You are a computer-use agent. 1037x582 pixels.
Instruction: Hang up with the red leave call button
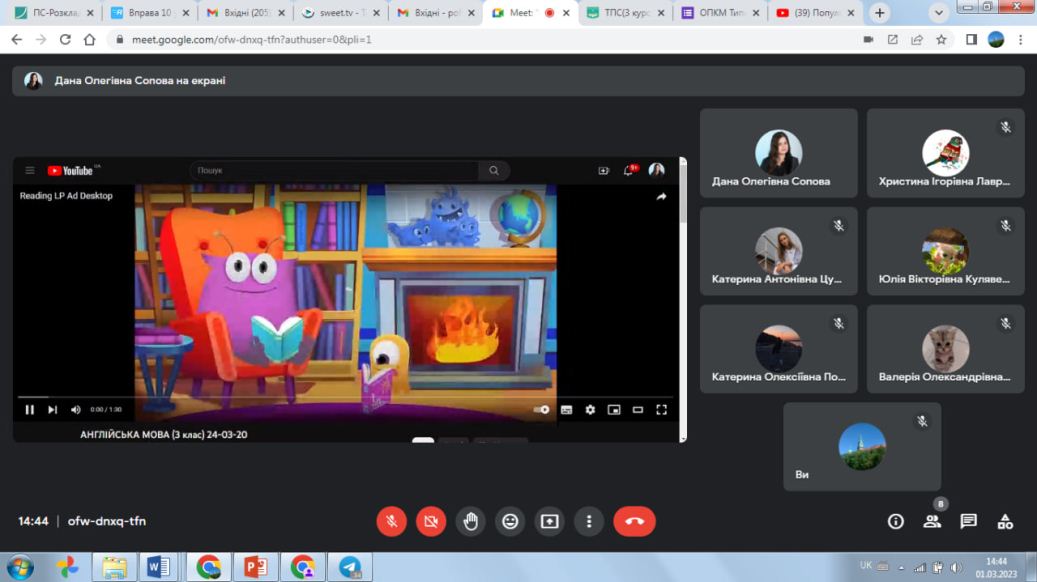pyautogui.click(x=634, y=521)
